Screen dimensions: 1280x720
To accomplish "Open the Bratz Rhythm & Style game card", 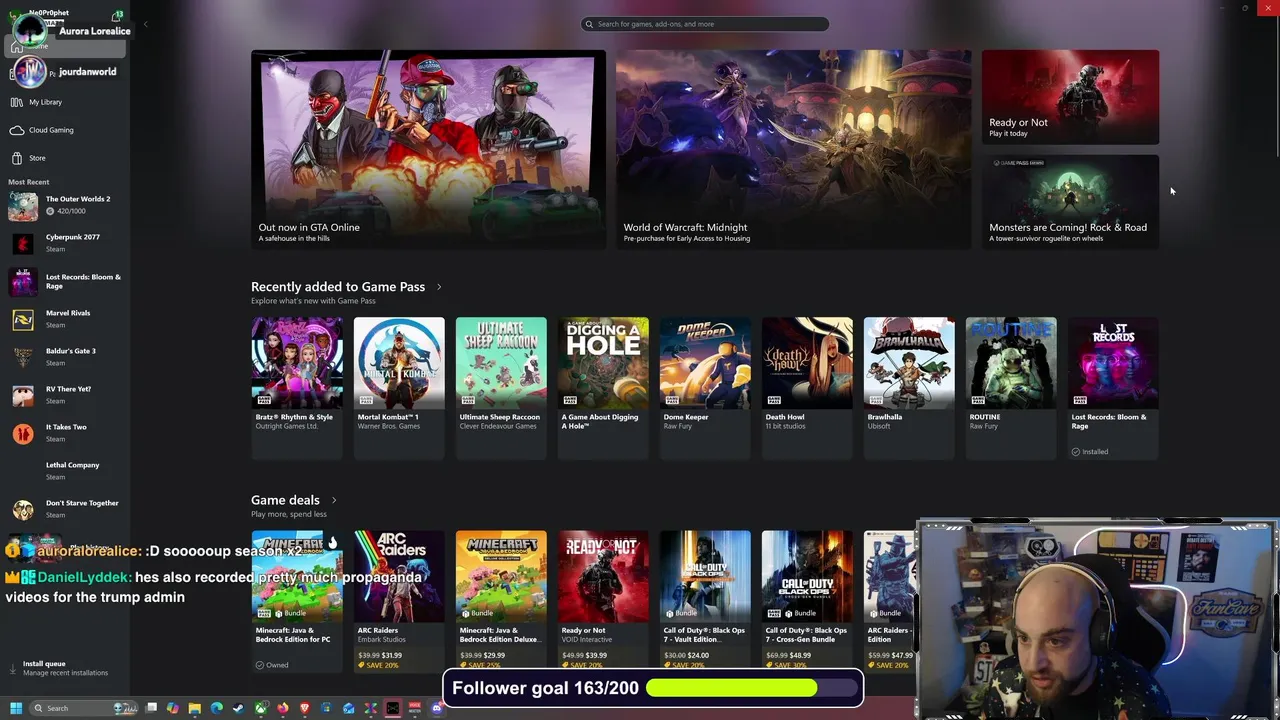I will (297, 388).
